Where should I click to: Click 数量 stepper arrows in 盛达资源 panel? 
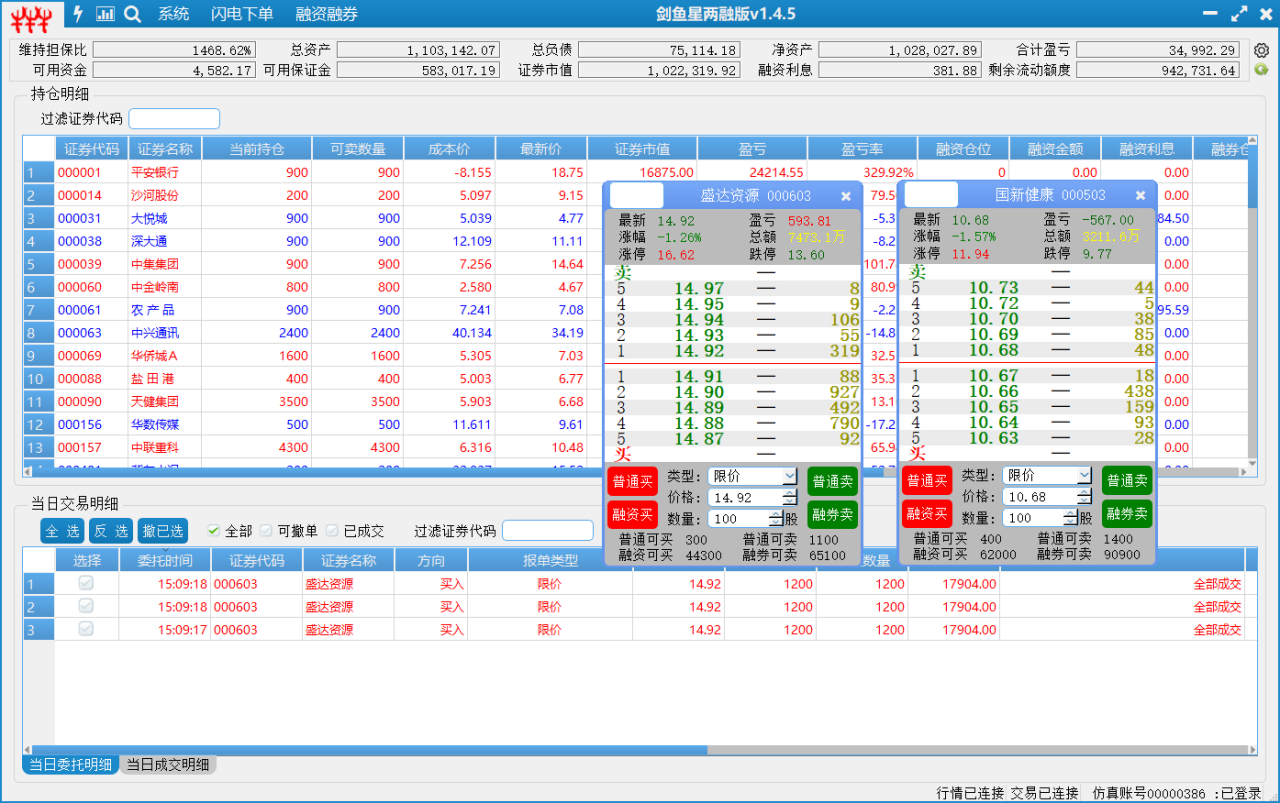tap(775, 518)
